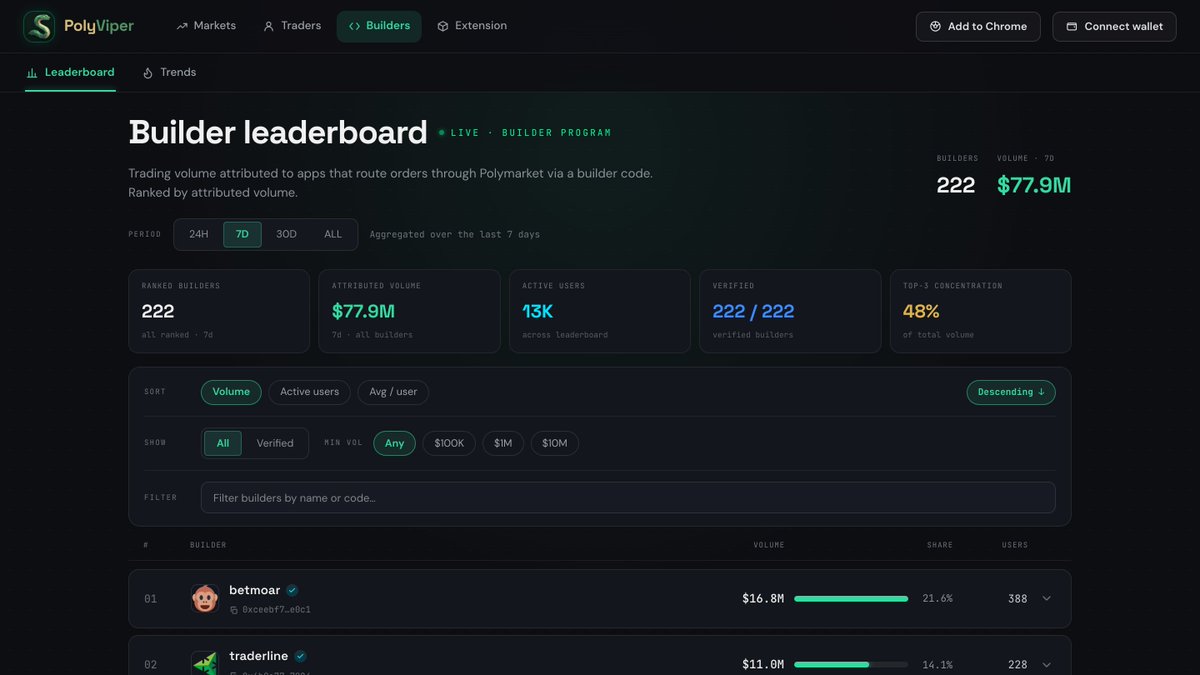Switch to the Trends tab
This screenshot has height=675, width=1200.
tap(169, 72)
